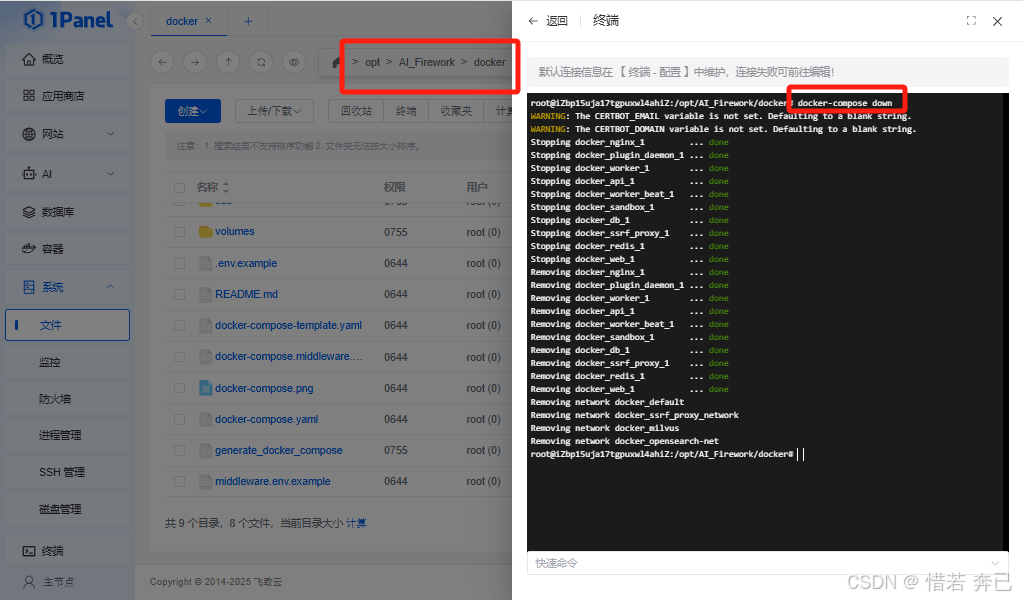1023x600 pixels.
Task: Open the volumes folder
Action: click(235, 232)
